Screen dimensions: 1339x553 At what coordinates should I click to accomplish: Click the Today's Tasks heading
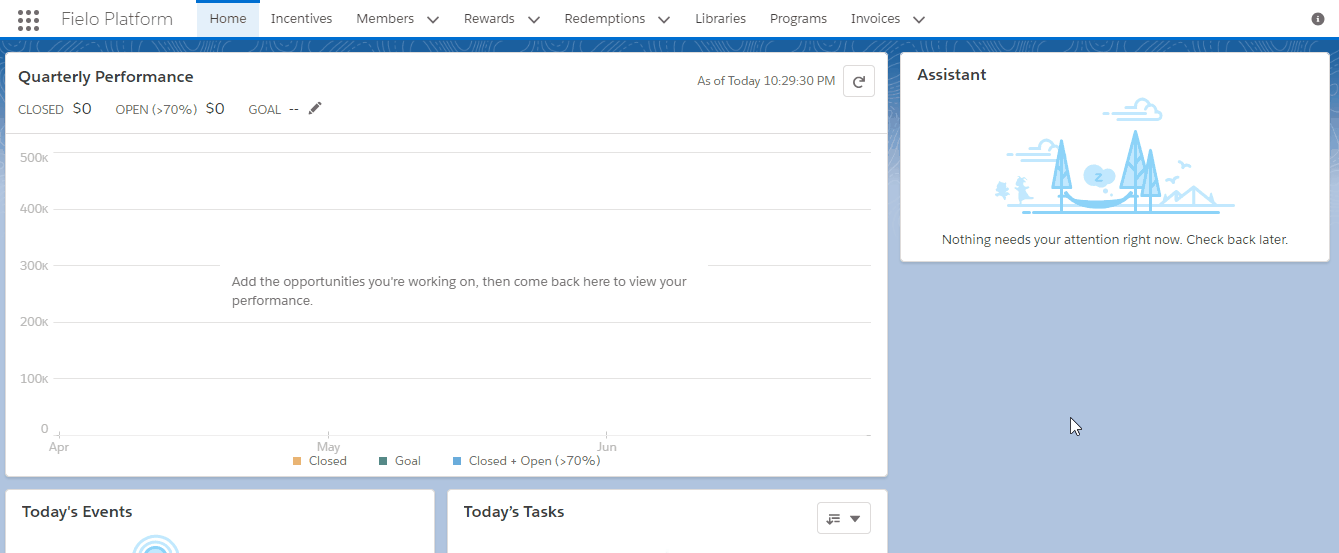click(x=514, y=512)
